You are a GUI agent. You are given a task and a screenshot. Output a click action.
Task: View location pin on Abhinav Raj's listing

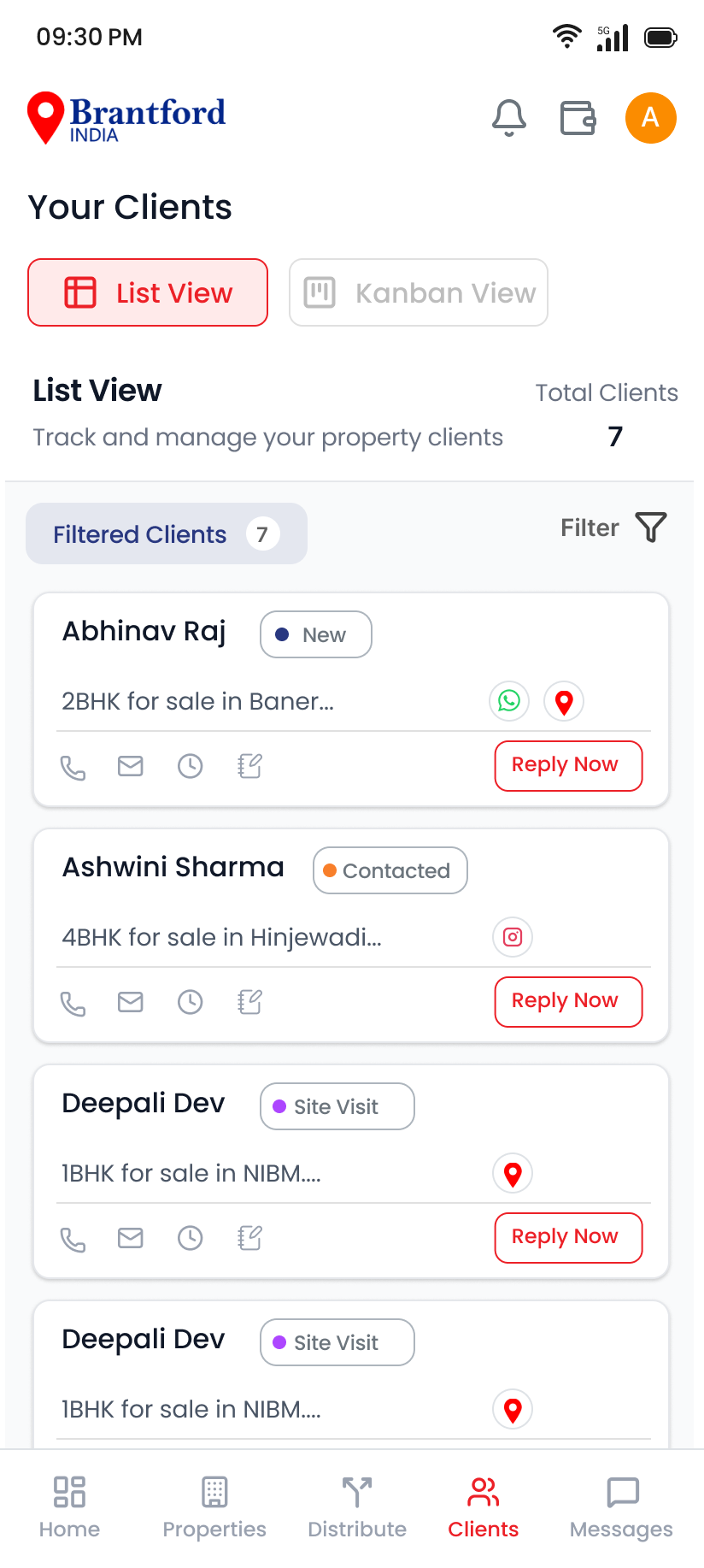coord(563,701)
